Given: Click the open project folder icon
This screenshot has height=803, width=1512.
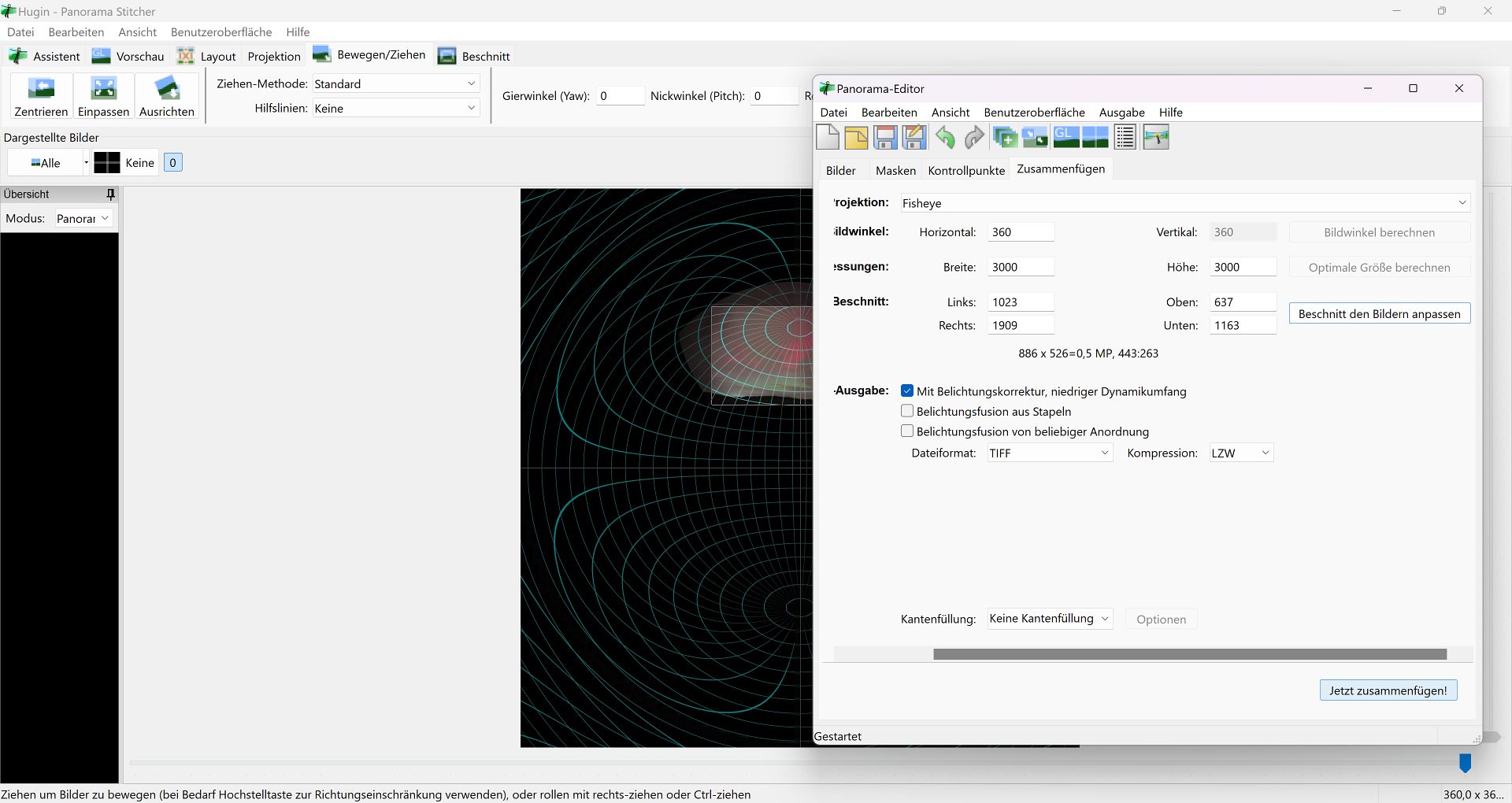Looking at the screenshot, I should 856,138.
